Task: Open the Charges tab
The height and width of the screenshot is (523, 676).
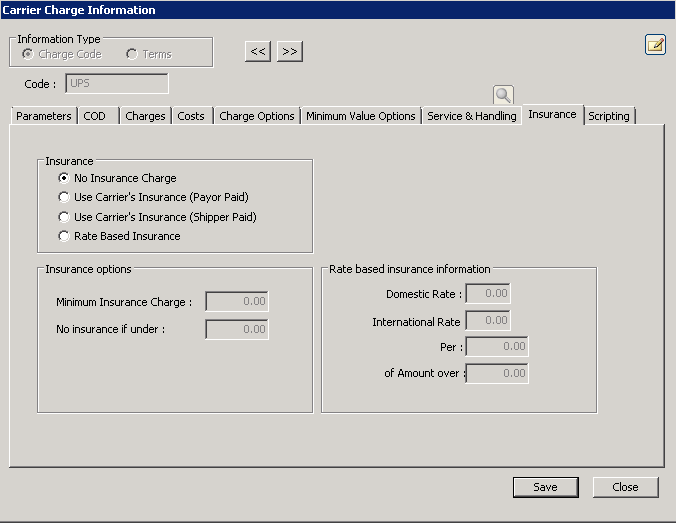Action: (x=145, y=116)
